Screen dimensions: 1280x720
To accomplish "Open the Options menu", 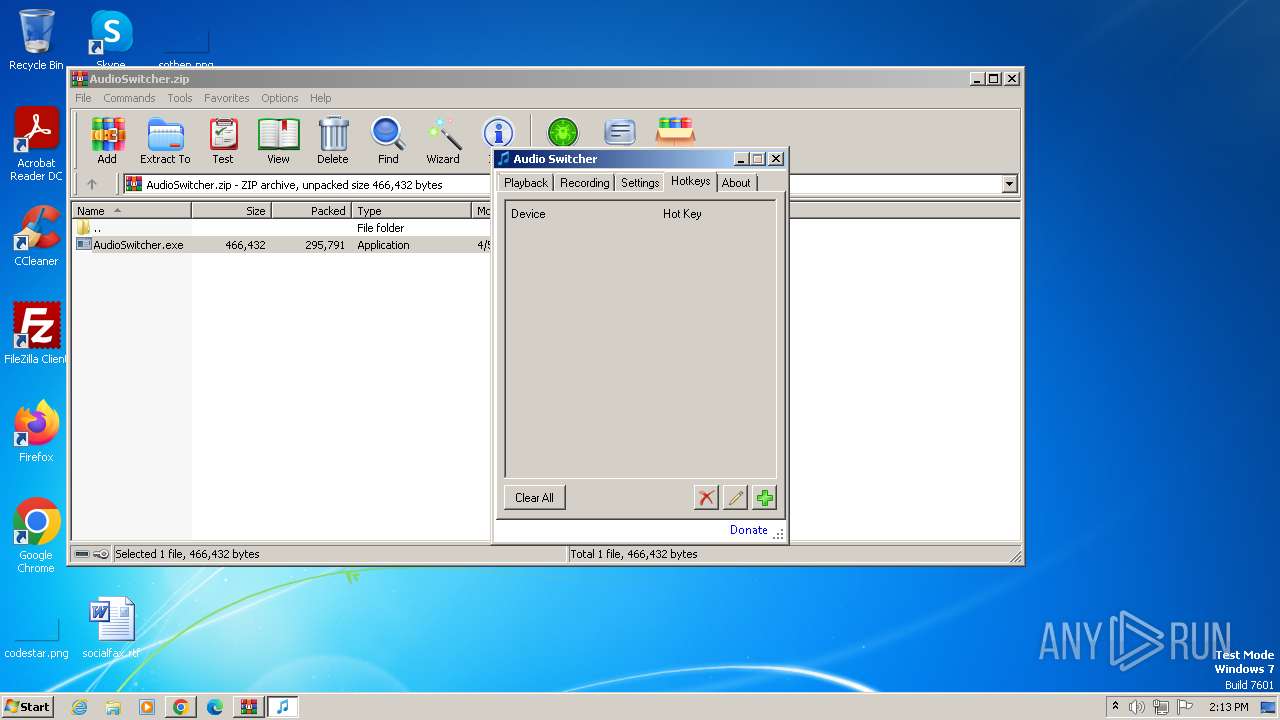I will (280, 98).
